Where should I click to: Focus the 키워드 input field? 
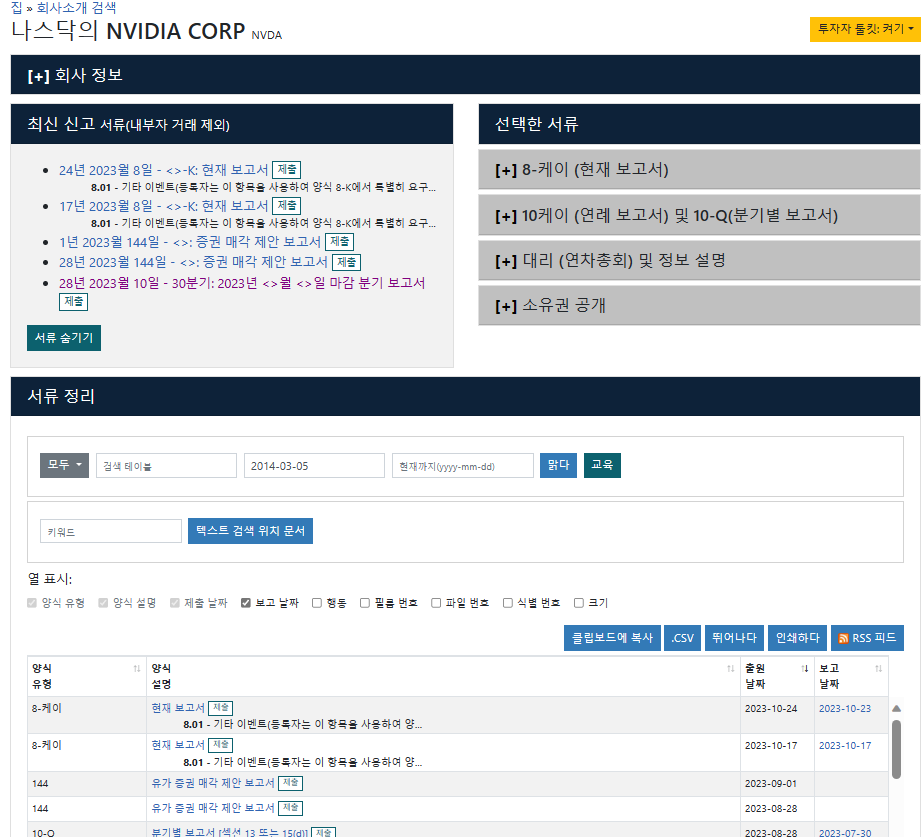[111, 532]
